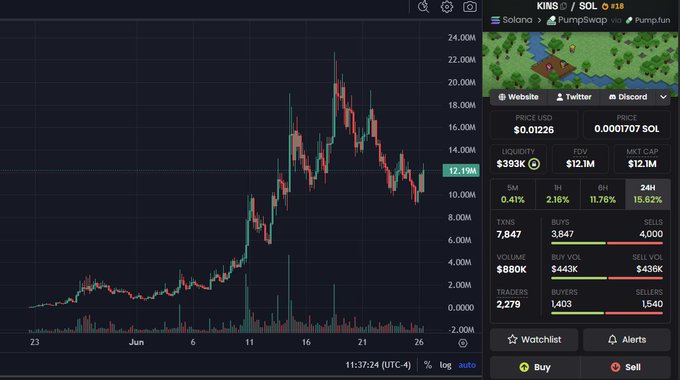
Task: Click the SELLS 4,000 count
Action: [x=651, y=234]
